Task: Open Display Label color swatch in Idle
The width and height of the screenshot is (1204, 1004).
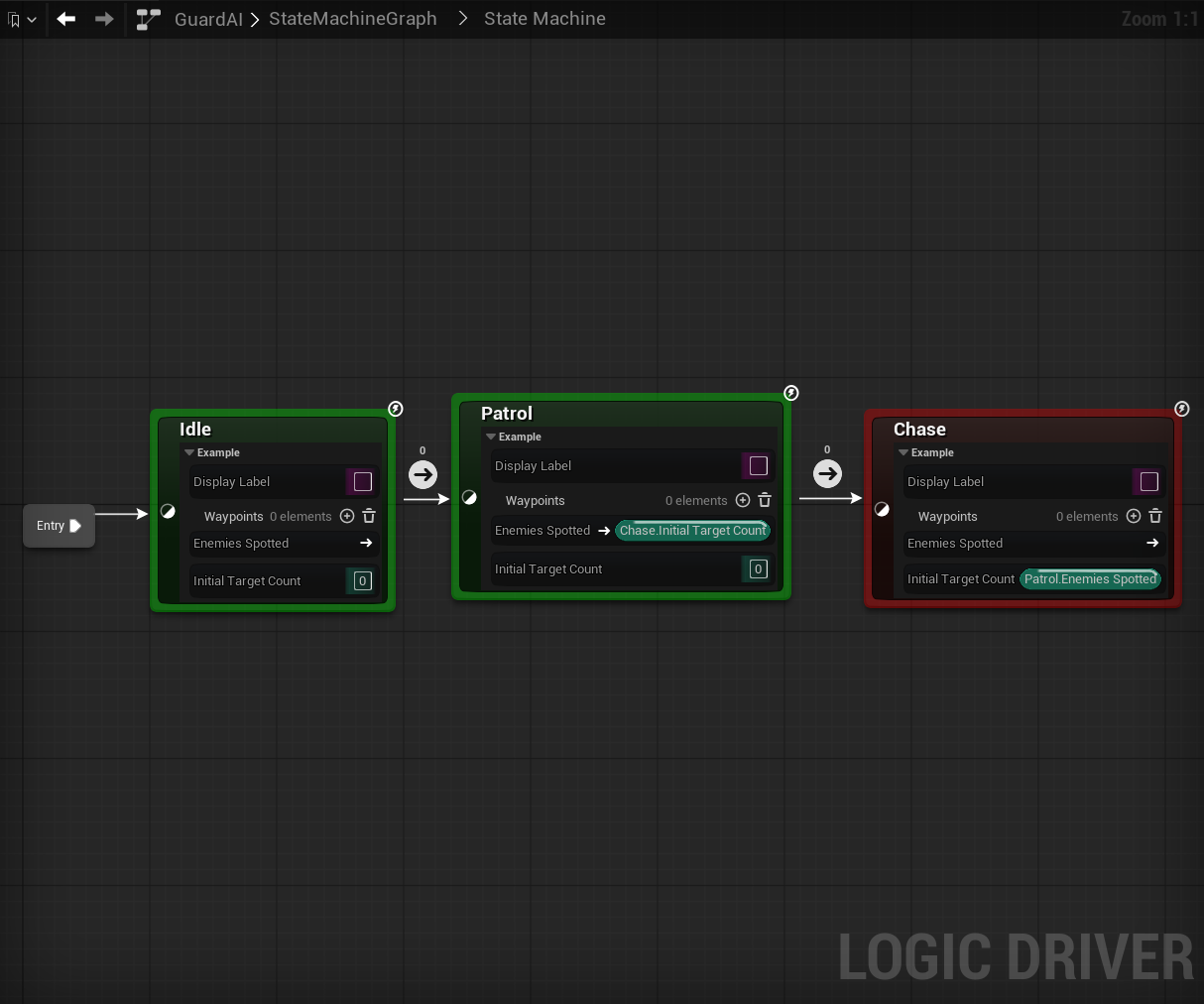Action: point(363,482)
